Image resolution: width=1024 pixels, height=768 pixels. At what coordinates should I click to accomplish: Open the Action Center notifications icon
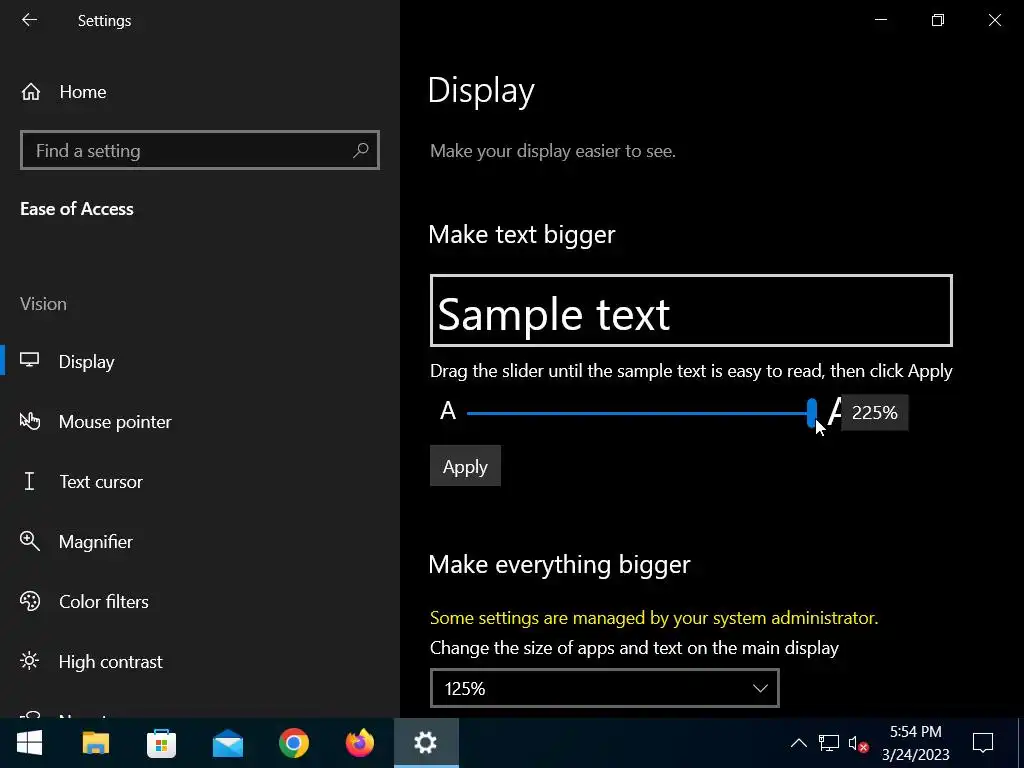point(983,743)
